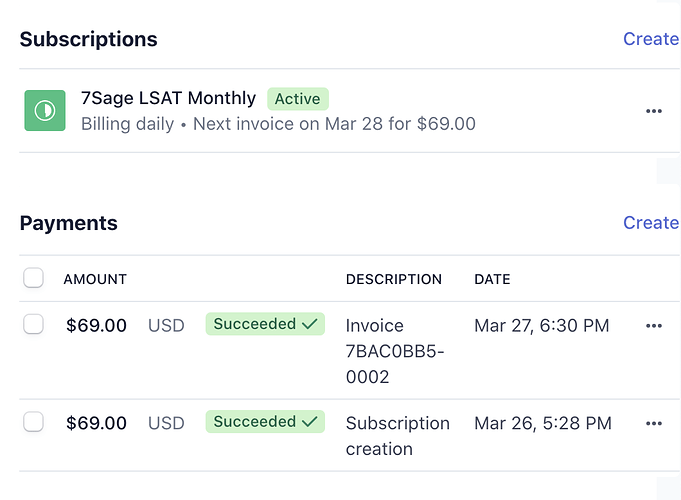
Task: Click Create link in Subscriptions section
Action: 651,39
